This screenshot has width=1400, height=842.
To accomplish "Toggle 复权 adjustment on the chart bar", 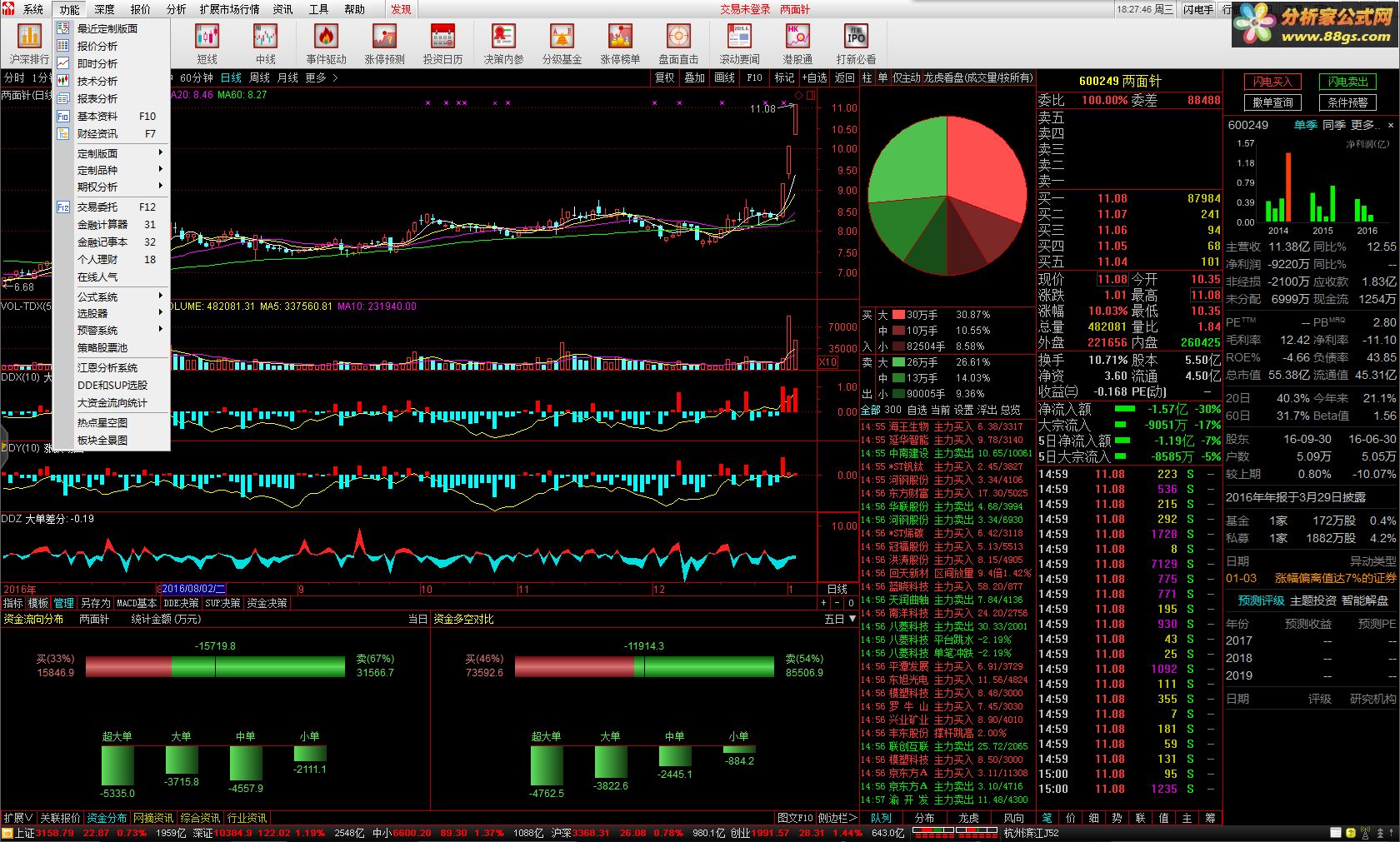I will coord(664,77).
